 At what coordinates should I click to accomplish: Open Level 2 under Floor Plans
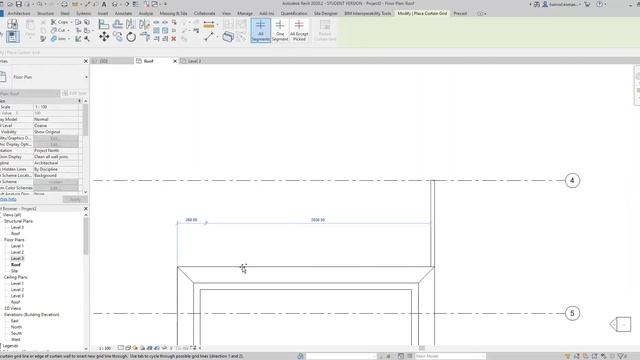click(17, 252)
